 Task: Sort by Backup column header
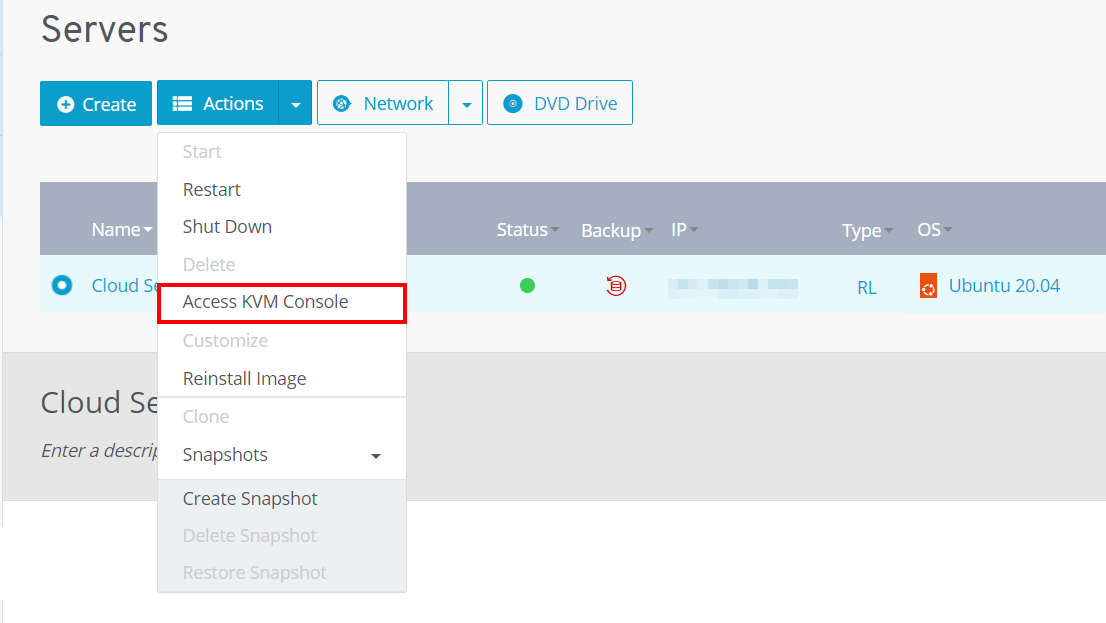point(617,230)
